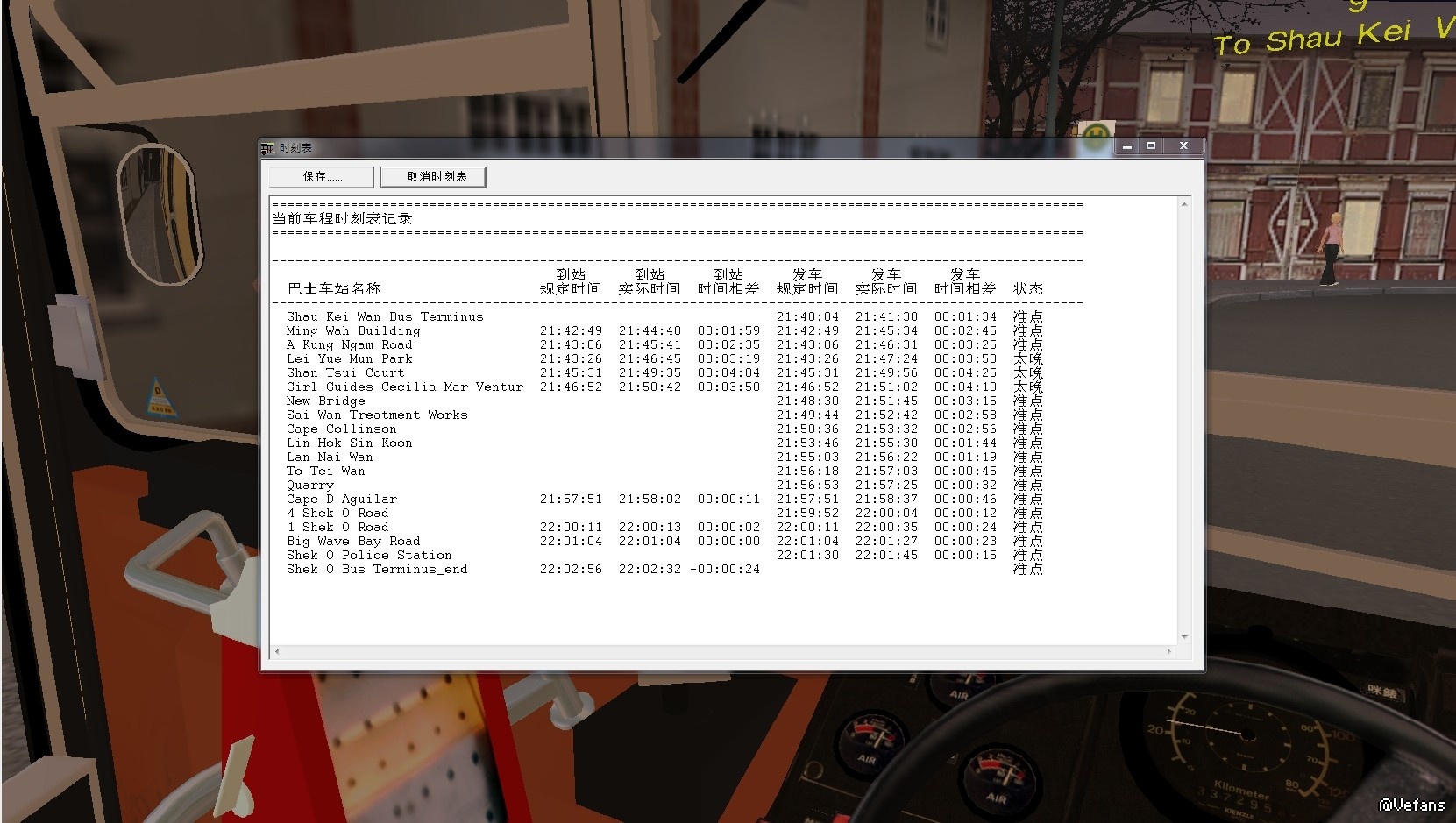This screenshot has width=1456, height=823.
Task: Click the actual arrival time 22:02:32
Action: [x=650, y=569]
